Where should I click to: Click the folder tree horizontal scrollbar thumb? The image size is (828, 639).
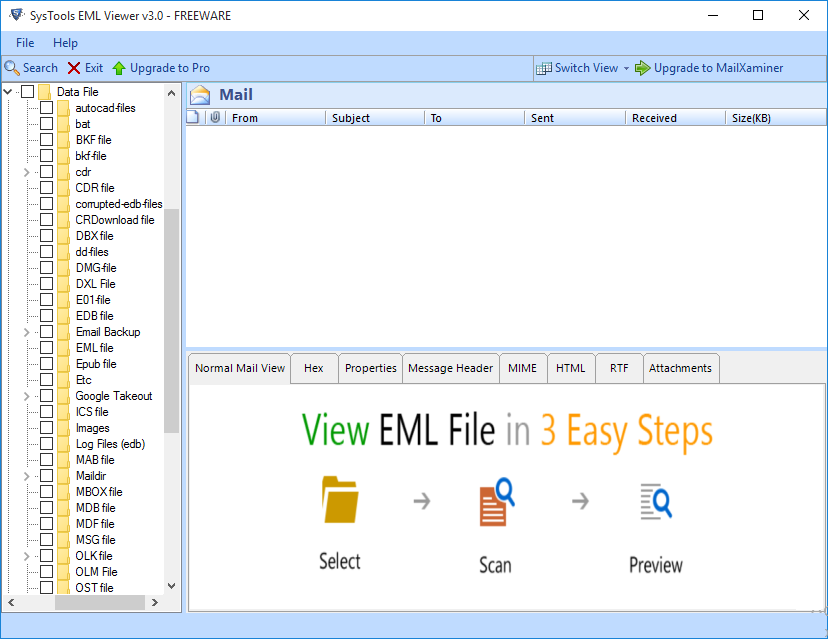(100, 602)
